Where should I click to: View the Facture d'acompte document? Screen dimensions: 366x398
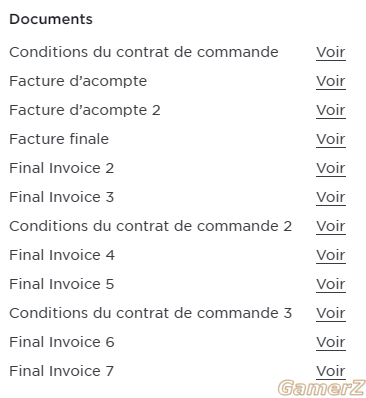point(331,81)
